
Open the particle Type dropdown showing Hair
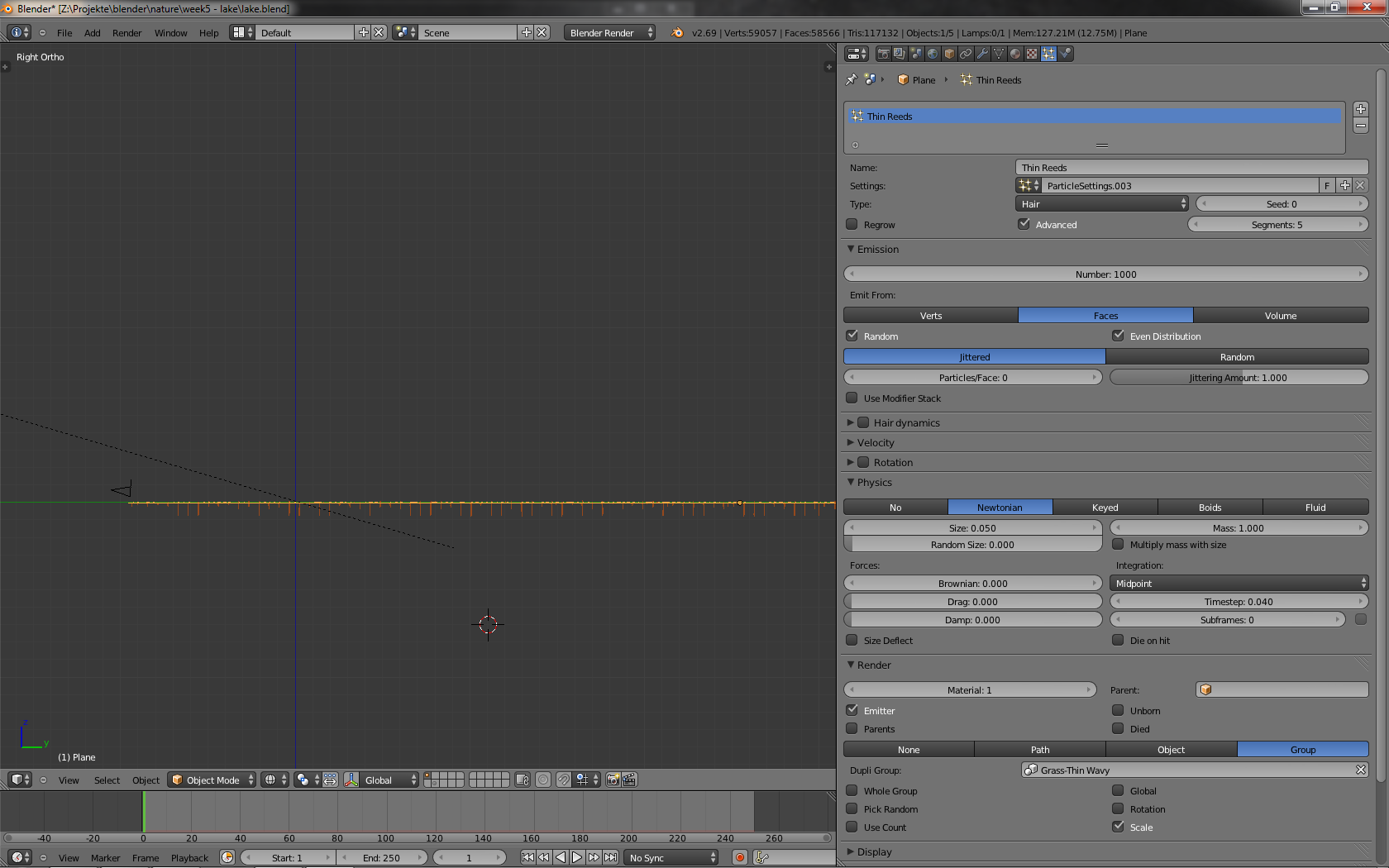click(x=1102, y=203)
